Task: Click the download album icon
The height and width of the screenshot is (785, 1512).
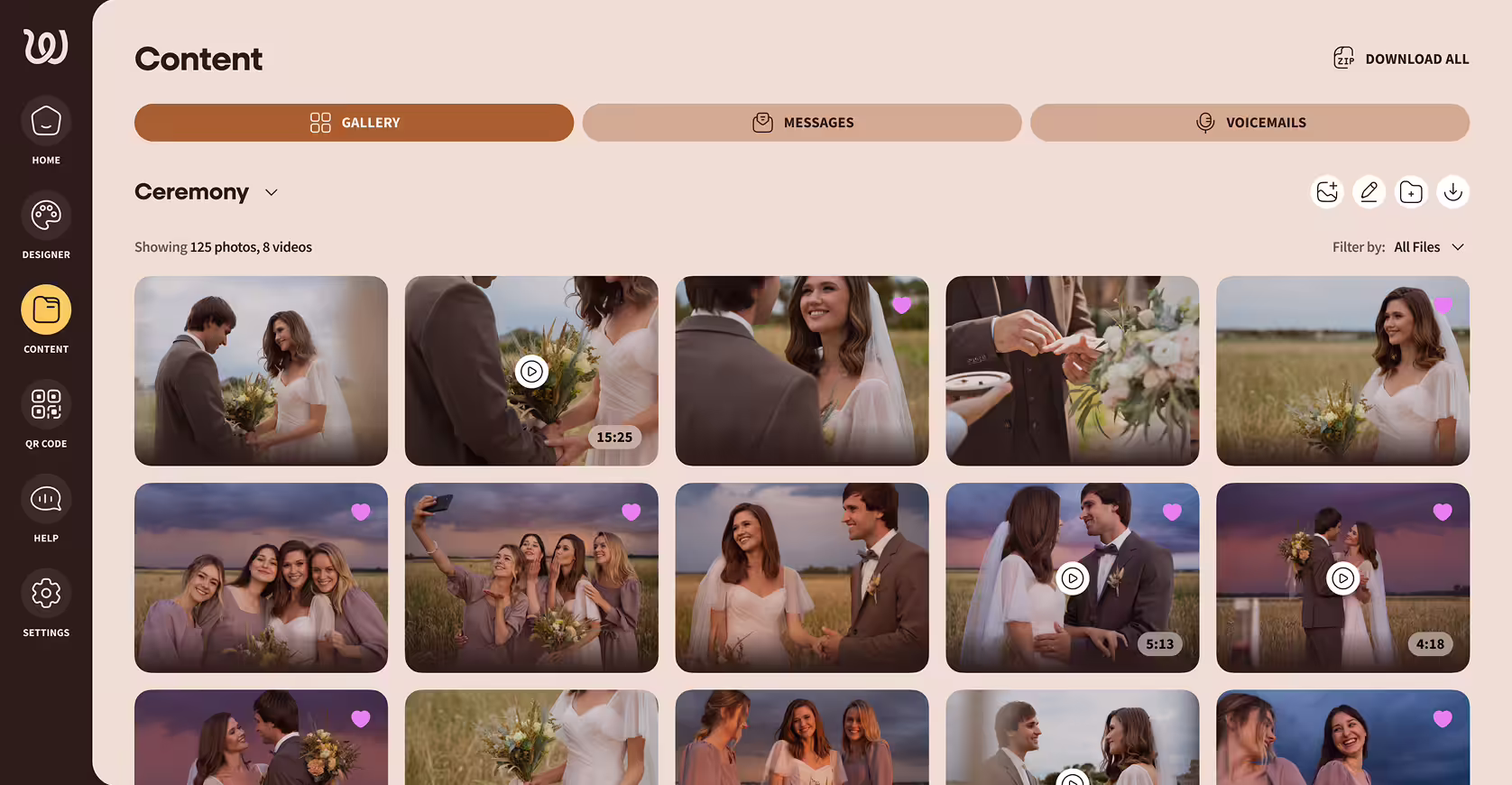Action: 1452,192
